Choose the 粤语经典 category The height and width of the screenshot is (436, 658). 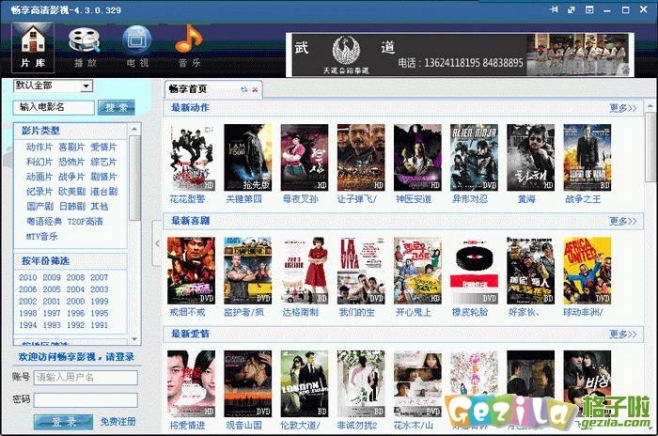coord(44,221)
